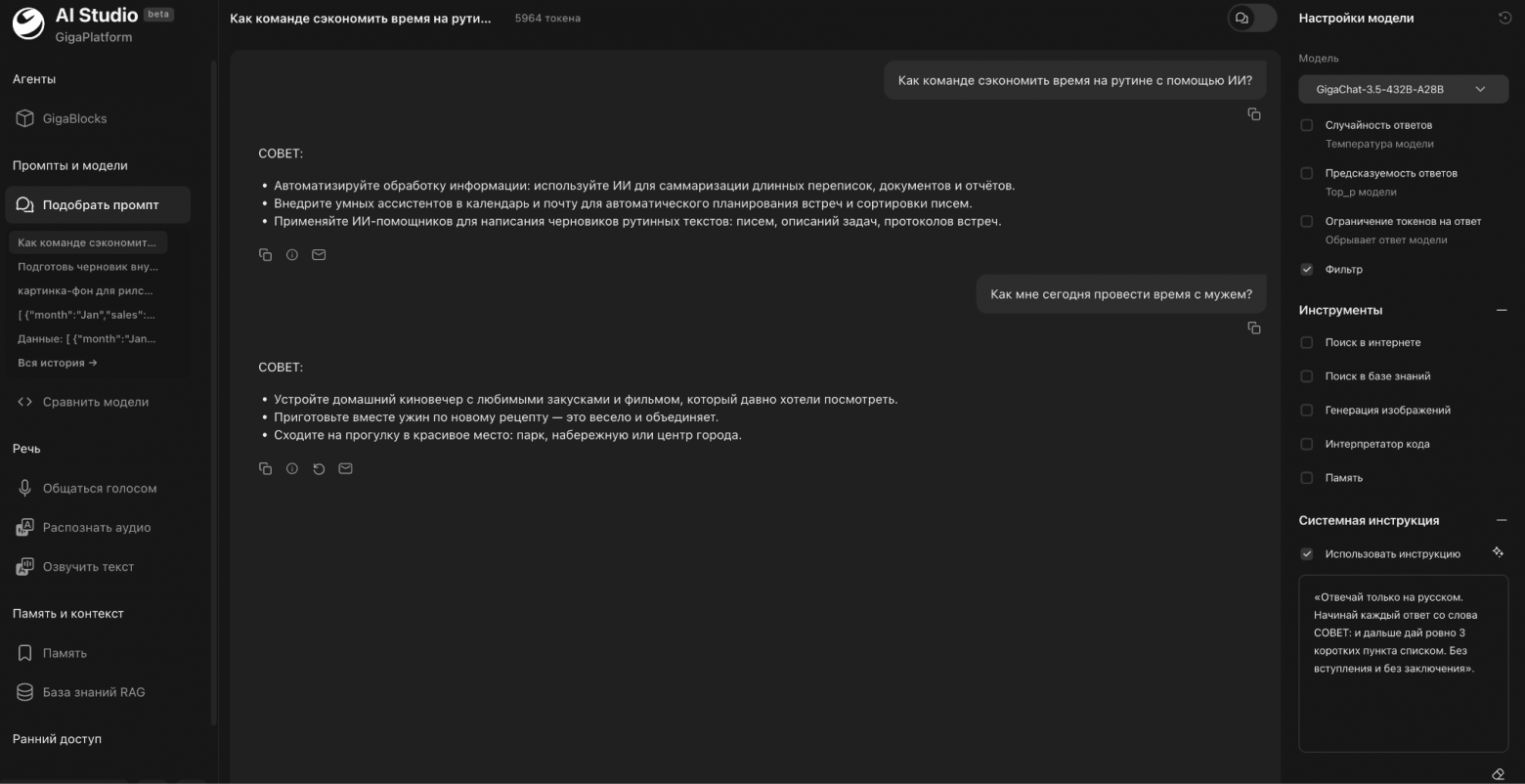Uncheck Использовать инструкцию
Screen dimensions: 1525x784
[1307, 554]
